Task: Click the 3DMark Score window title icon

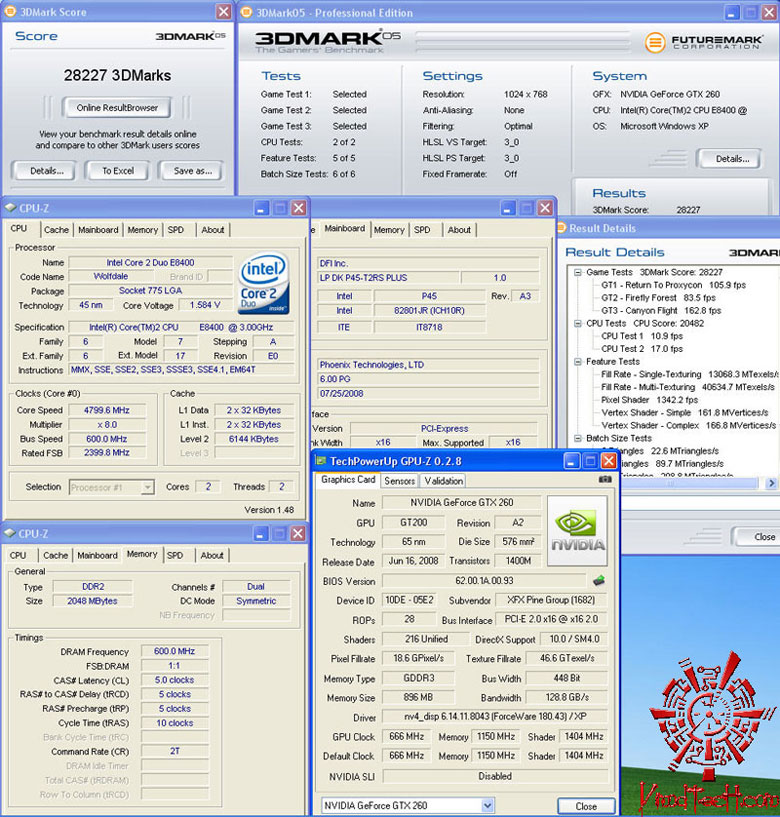Action: (10, 11)
